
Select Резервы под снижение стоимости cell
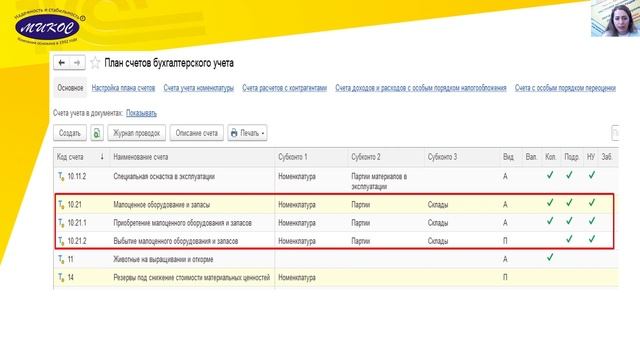pyautogui.click(x=192, y=278)
